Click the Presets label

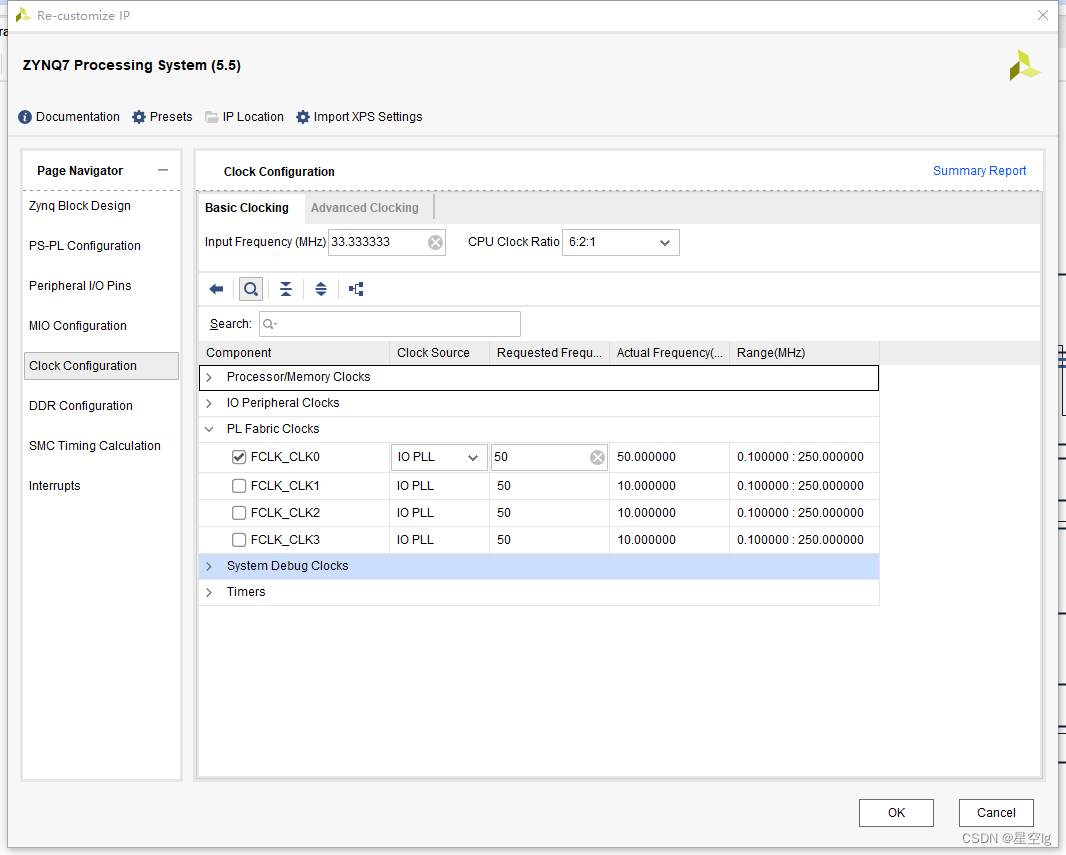point(171,117)
